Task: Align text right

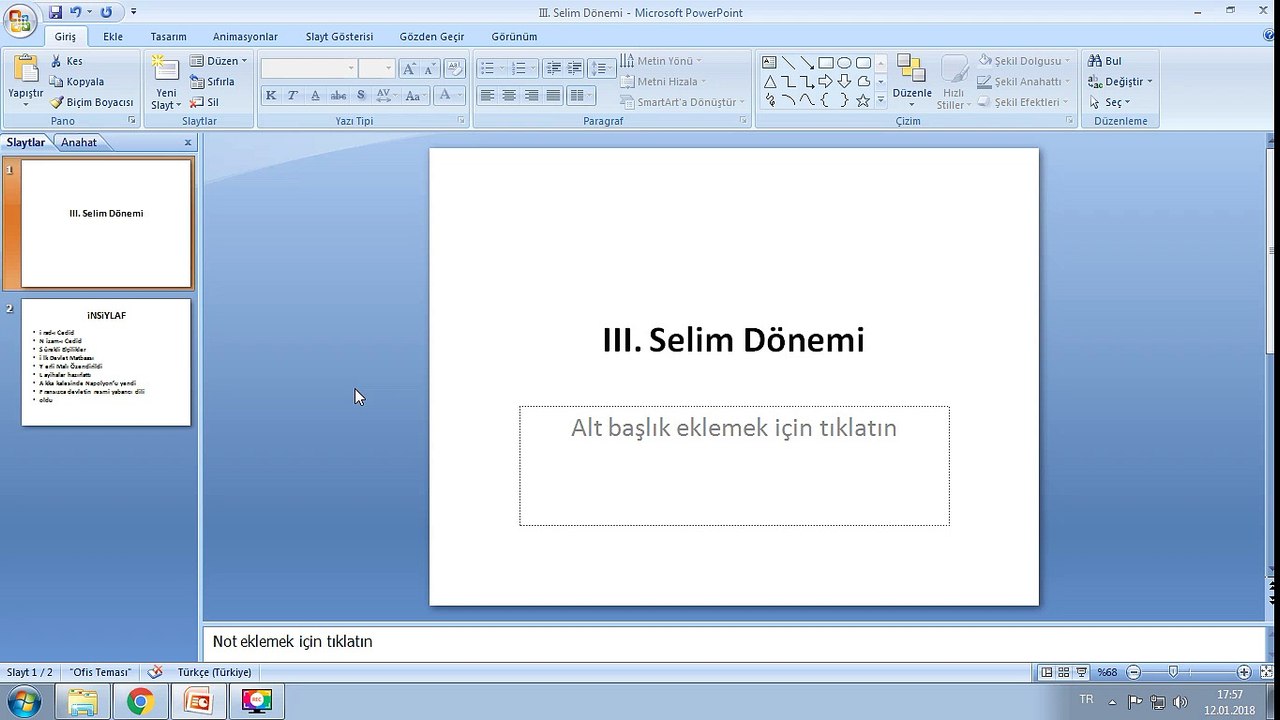Action: pos(531,96)
